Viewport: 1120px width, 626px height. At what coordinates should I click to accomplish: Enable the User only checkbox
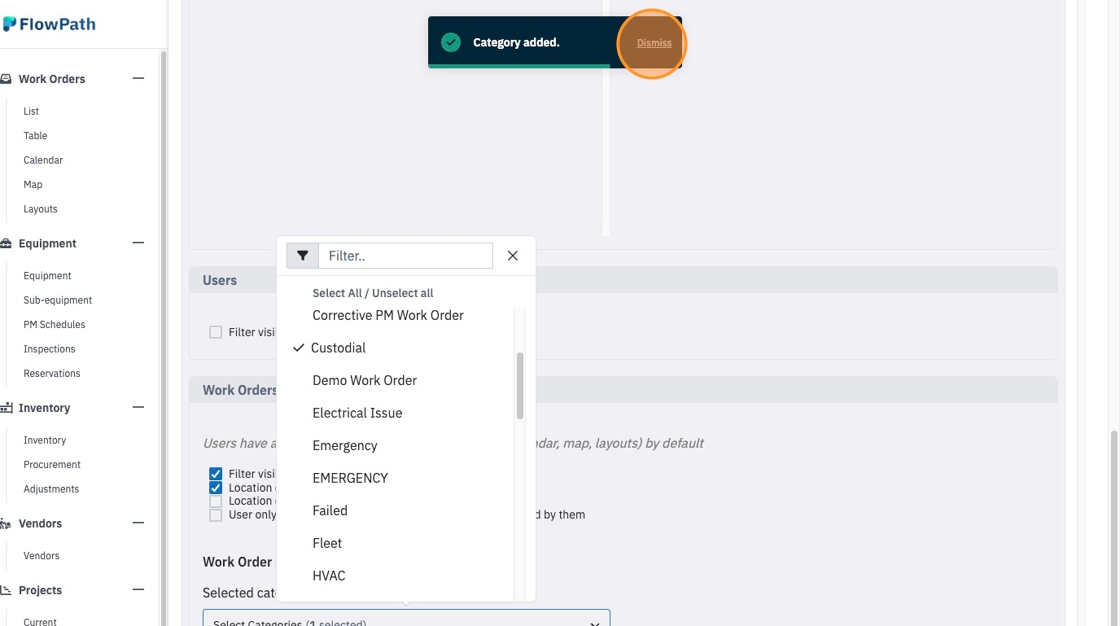click(x=216, y=515)
